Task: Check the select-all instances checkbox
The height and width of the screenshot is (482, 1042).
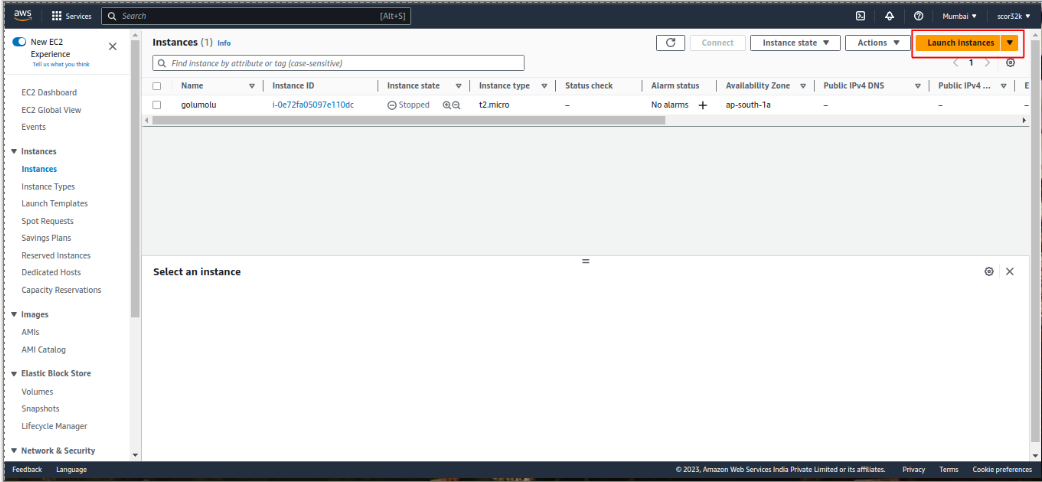Action: (157, 86)
